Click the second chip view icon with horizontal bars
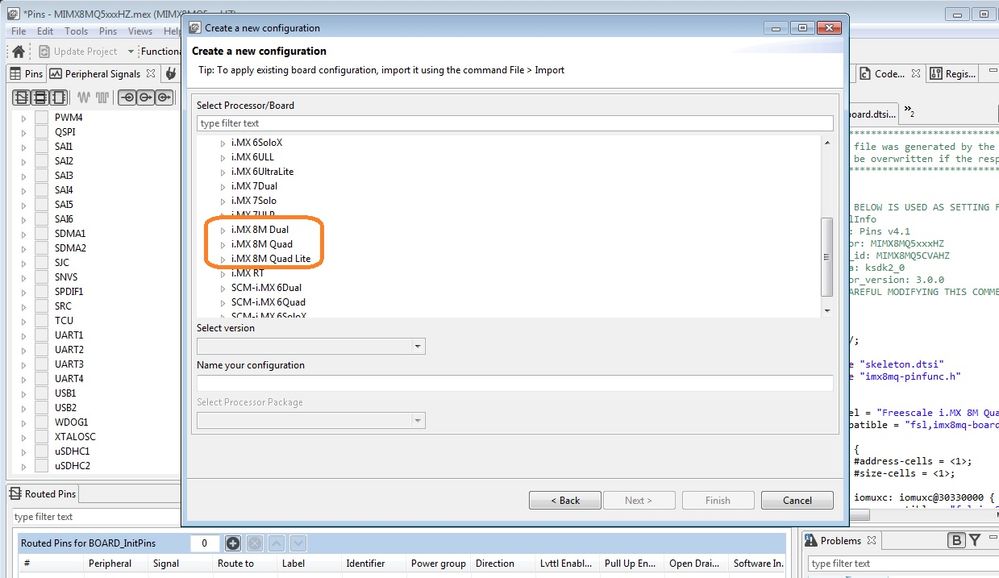The width and height of the screenshot is (999, 578). pos(40,98)
